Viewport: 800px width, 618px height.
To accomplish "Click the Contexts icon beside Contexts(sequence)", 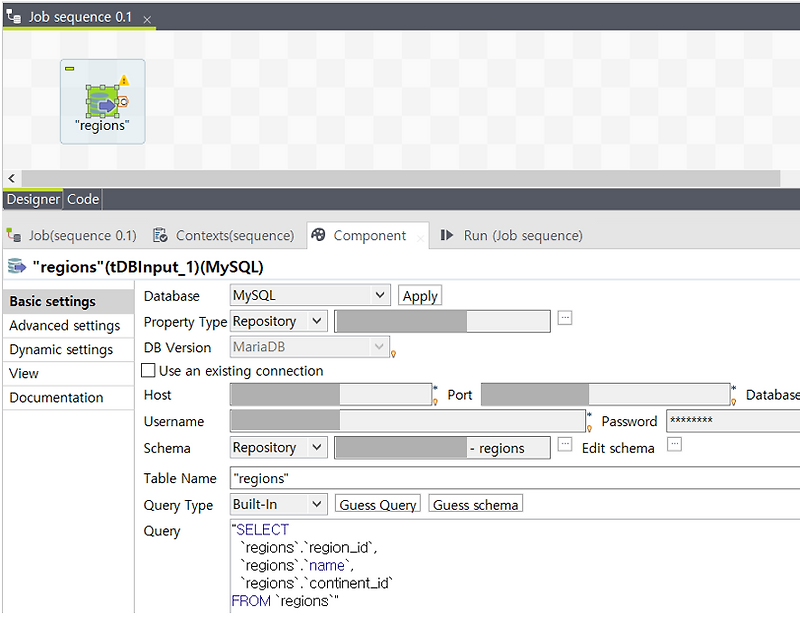I will [x=160, y=236].
